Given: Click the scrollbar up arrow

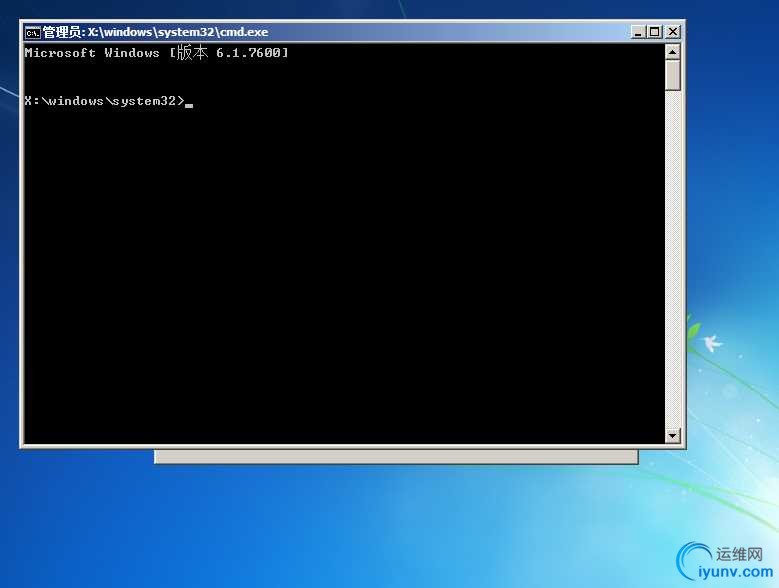Looking at the screenshot, I should [673, 52].
